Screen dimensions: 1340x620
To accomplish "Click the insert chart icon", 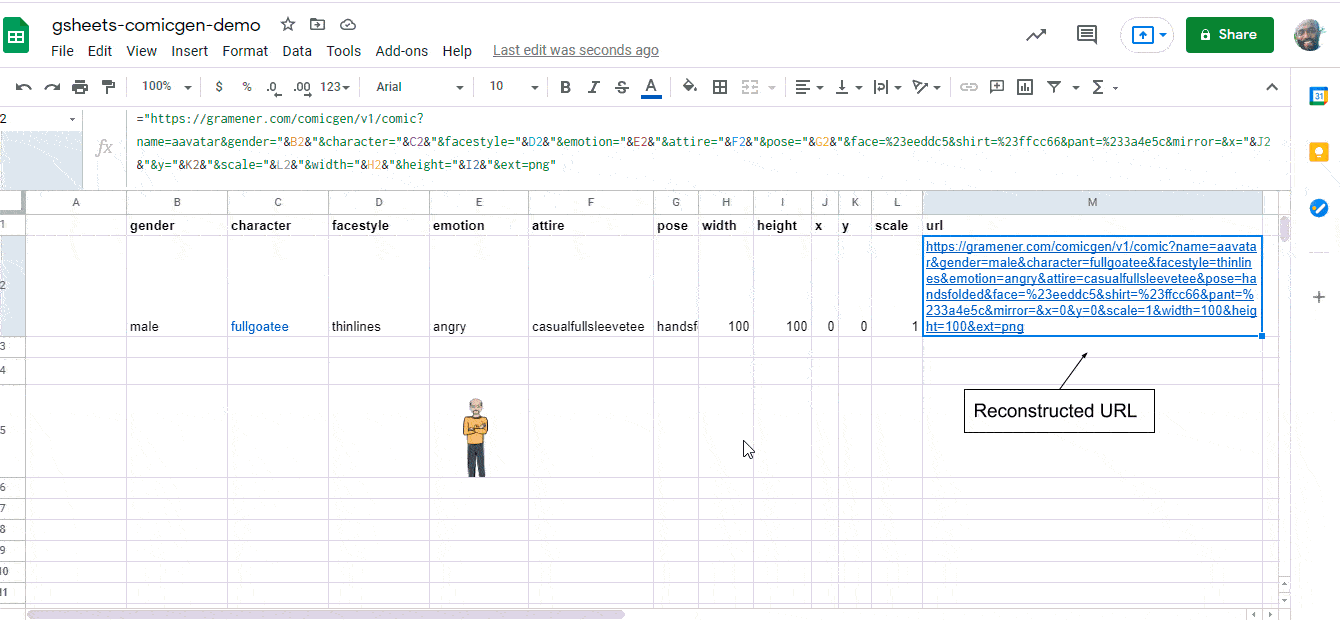I will (1024, 87).
